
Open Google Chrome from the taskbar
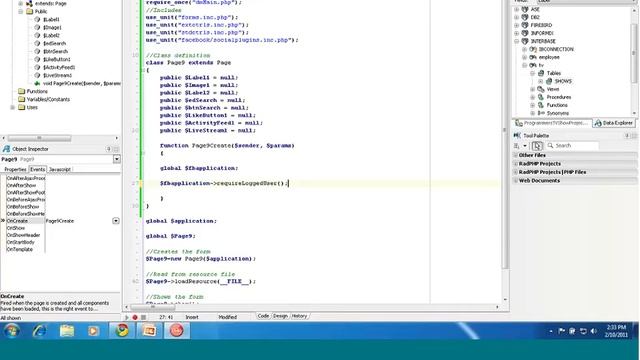click(122, 331)
